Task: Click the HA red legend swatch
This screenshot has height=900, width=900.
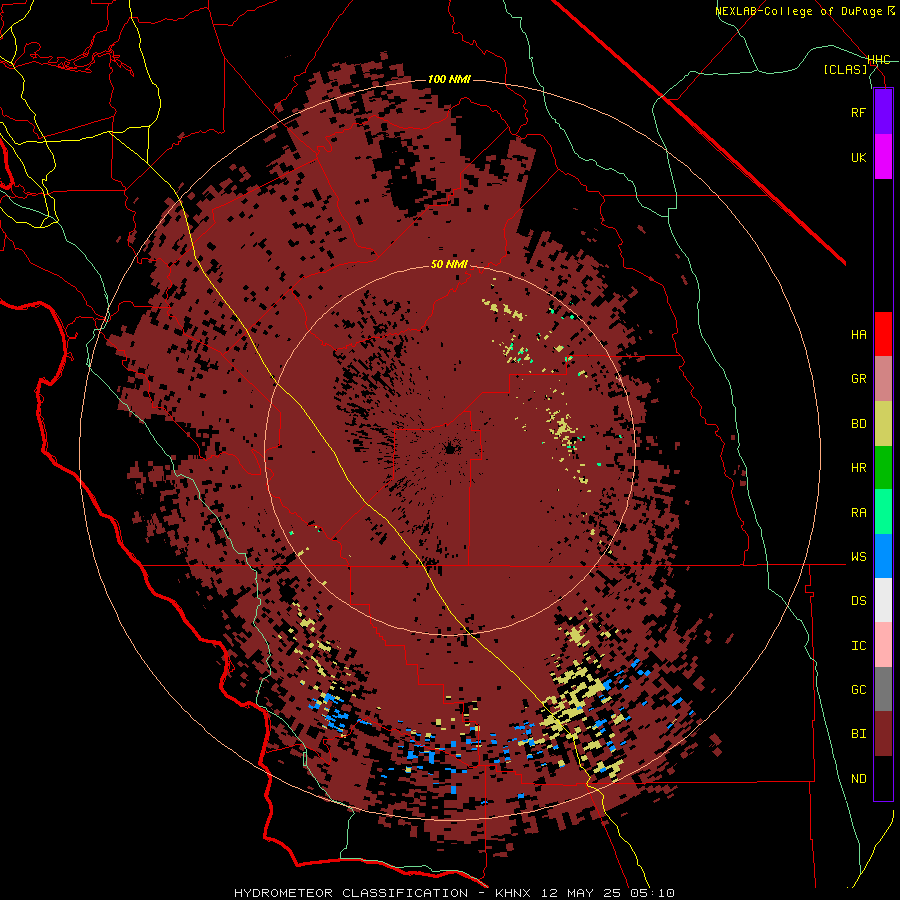Action: (883, 334)
